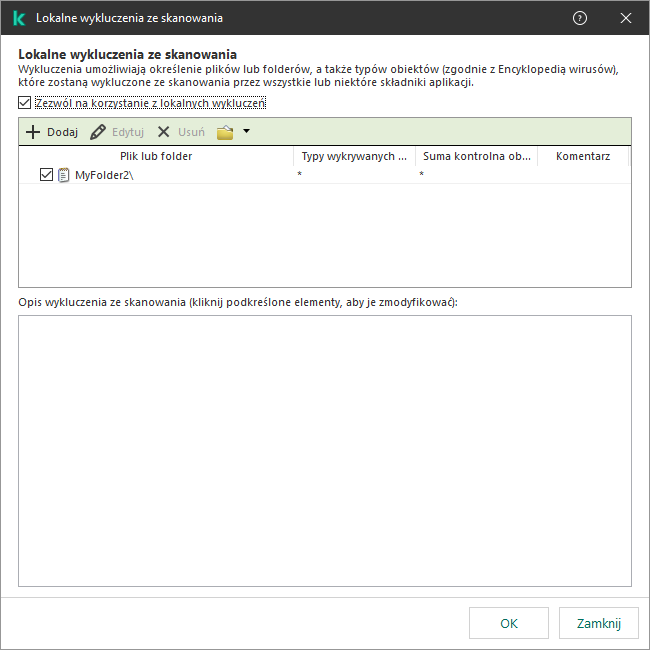Viewport: 650px width, 650px height.
Task: Click the Kaspersky logo in title bar
Action: coord(19,18)
